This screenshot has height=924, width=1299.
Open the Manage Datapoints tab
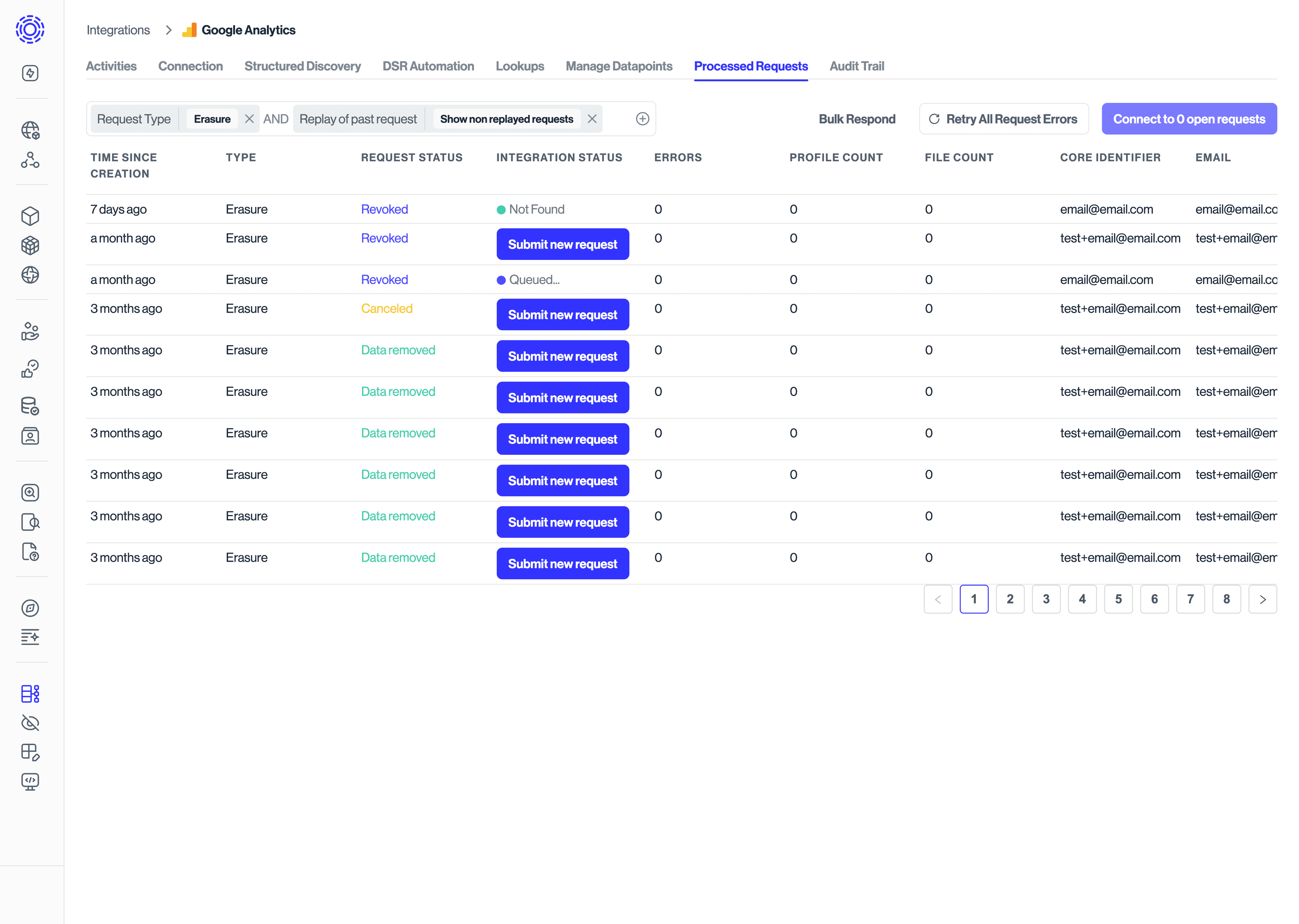click(x=619, y=66)
